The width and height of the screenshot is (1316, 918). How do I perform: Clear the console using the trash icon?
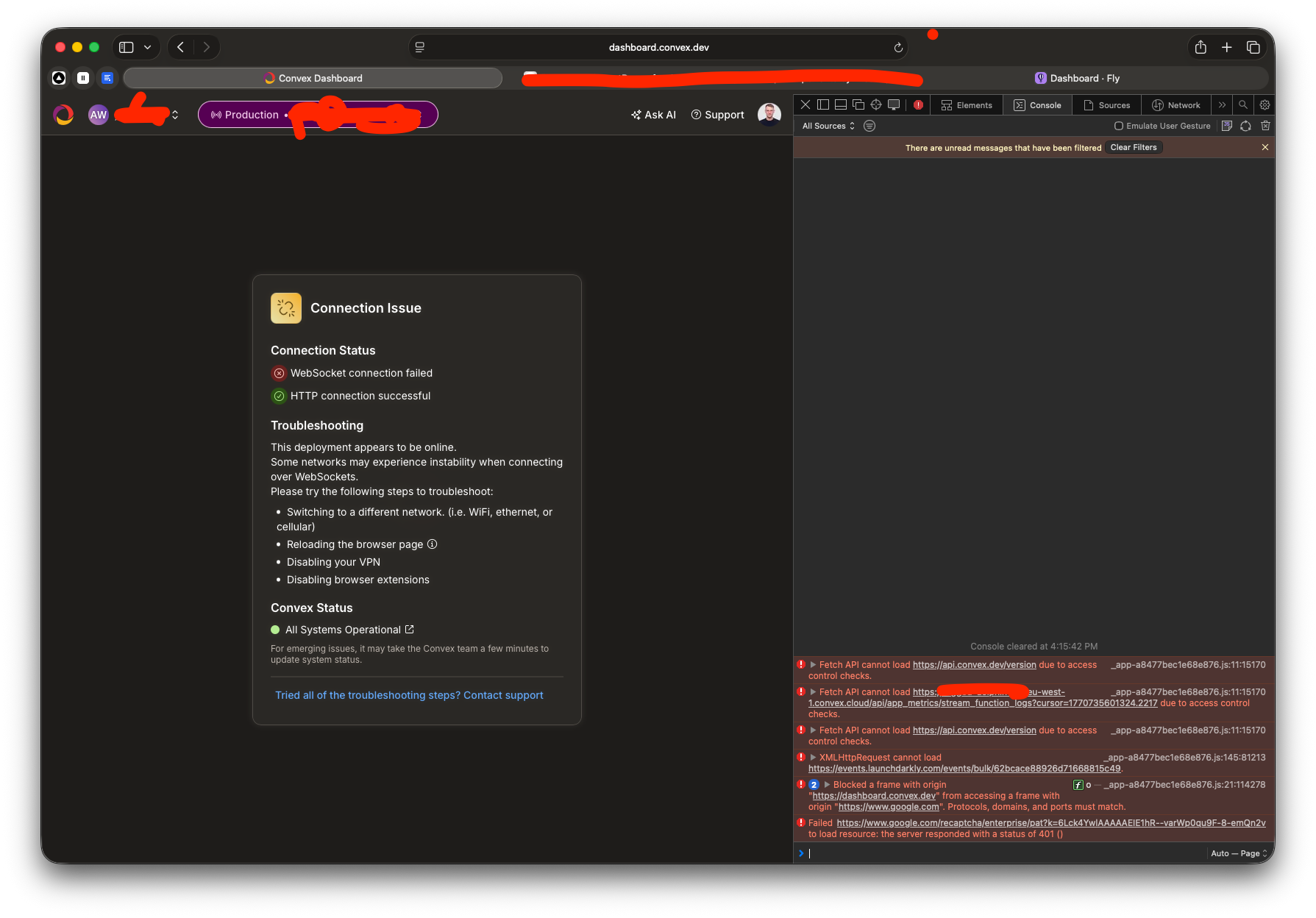(1265, 126)
